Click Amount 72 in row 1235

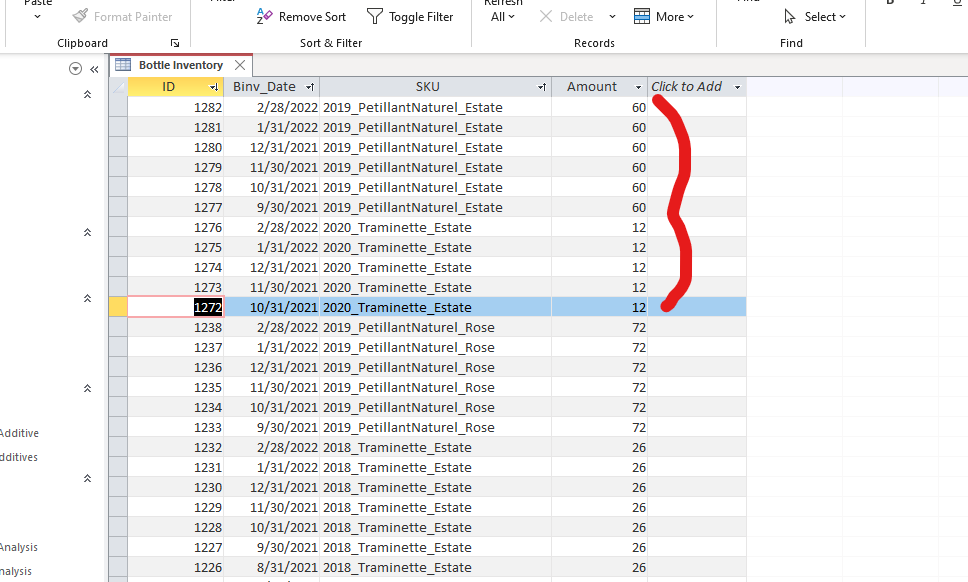[x=599, y=388]
